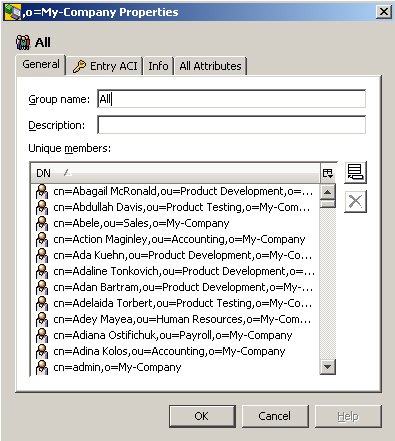The image size is (395, 441).
Task: Select cn=admin,o=My-Company member row
Action: (x=175, y=367)
